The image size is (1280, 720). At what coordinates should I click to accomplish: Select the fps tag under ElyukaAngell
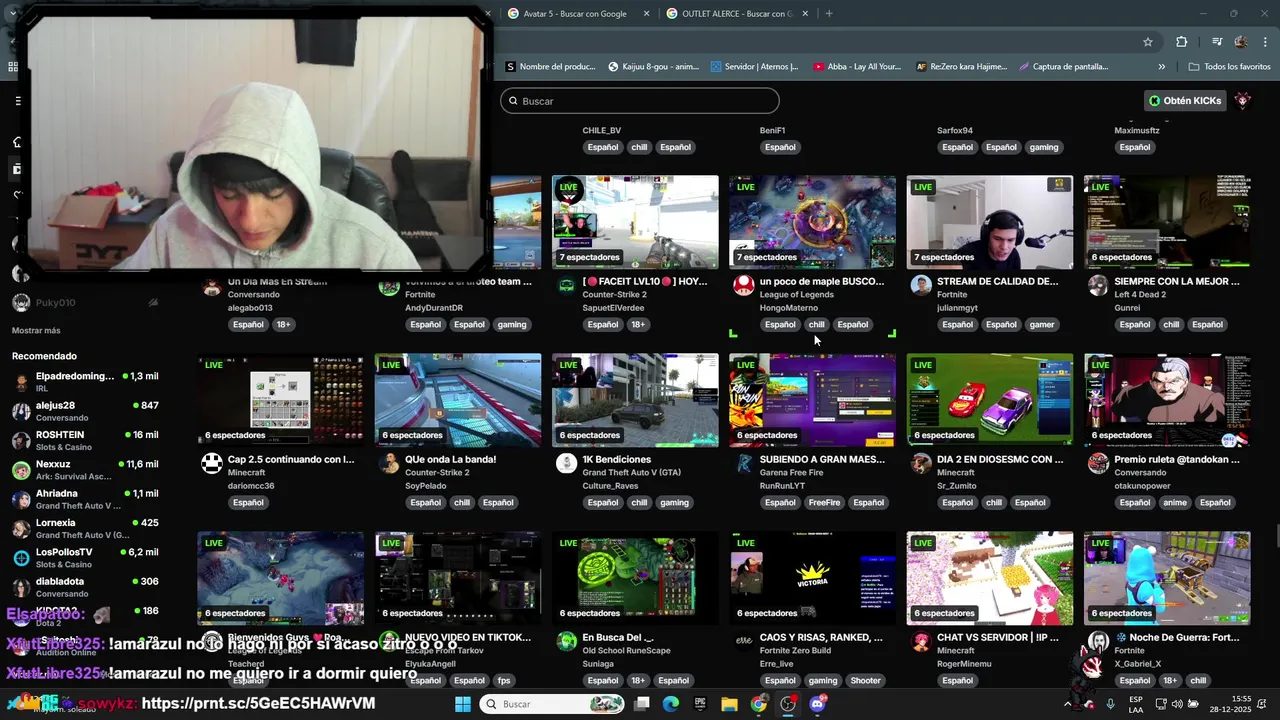click(504, 681)
